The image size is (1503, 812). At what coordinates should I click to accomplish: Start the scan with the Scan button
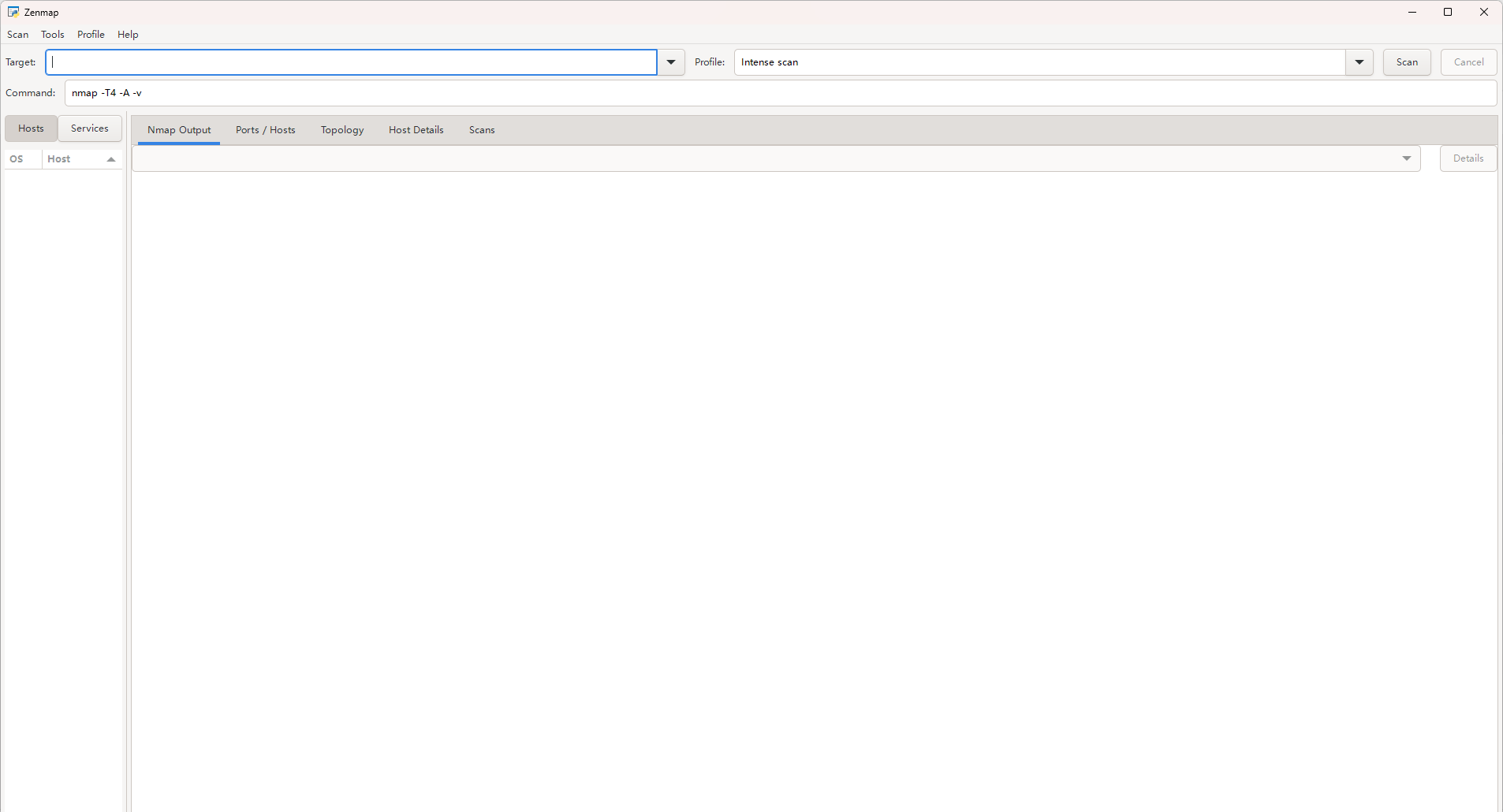[x=1407, y=62]
